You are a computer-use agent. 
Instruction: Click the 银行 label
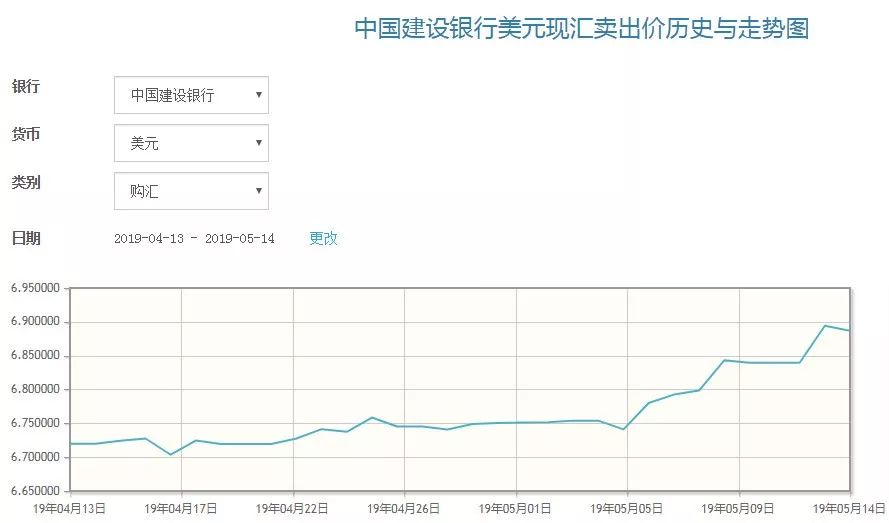26,87
